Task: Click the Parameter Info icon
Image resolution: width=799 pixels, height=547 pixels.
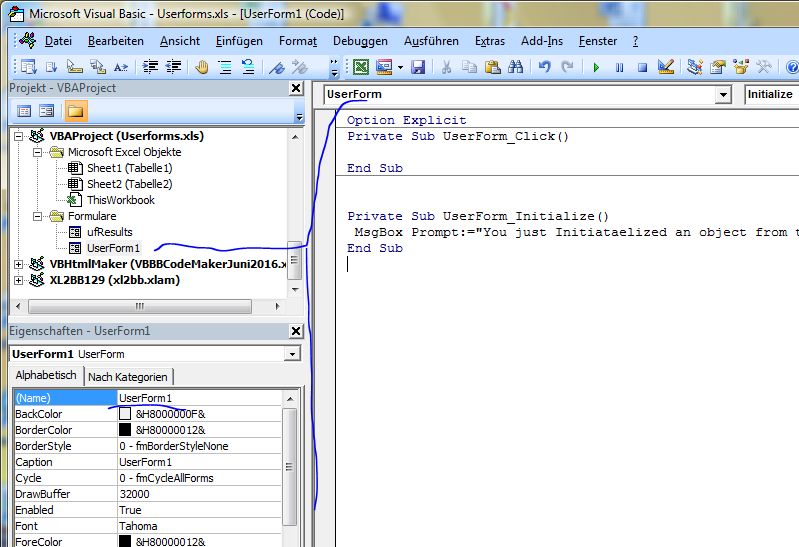Action: click(98, 67)
